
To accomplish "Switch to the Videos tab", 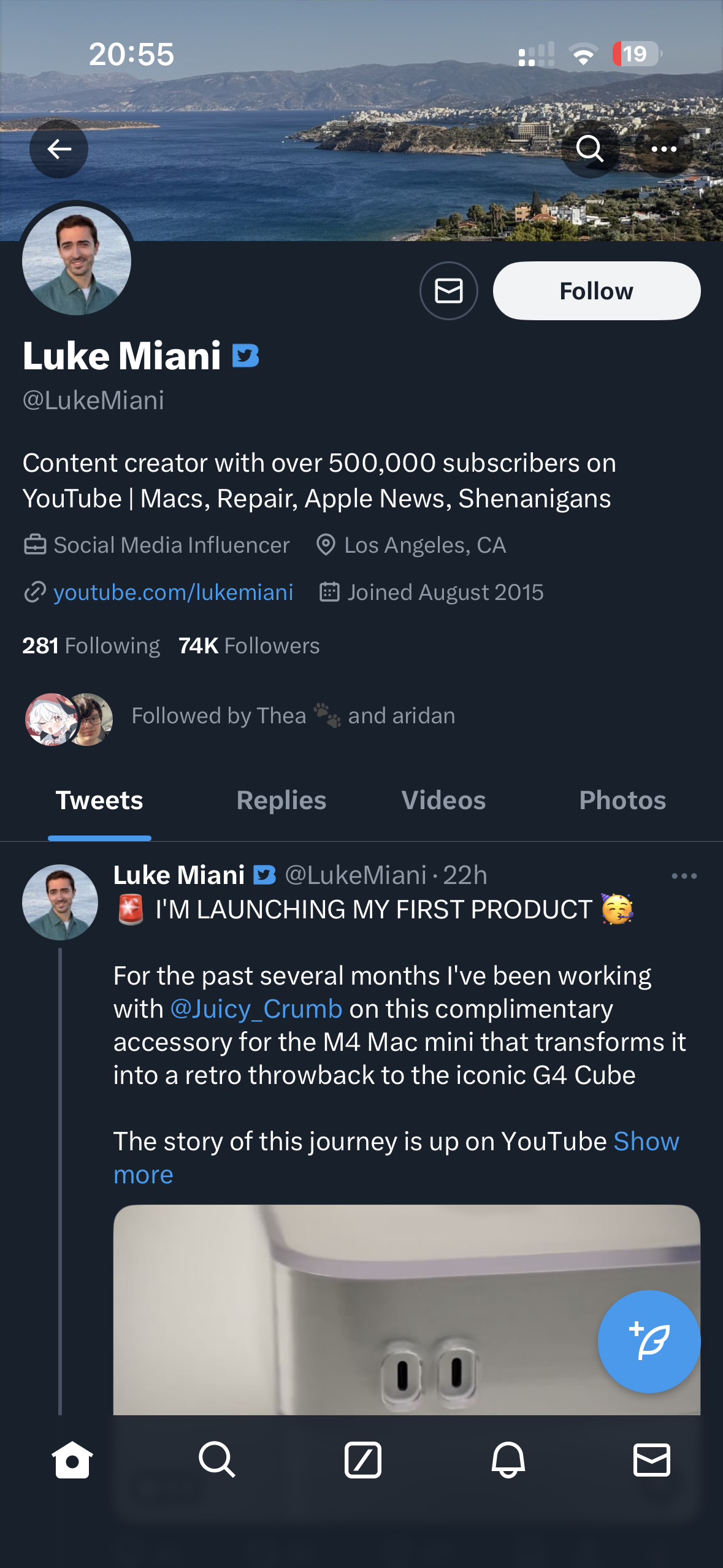I will (x=443, y=801).
